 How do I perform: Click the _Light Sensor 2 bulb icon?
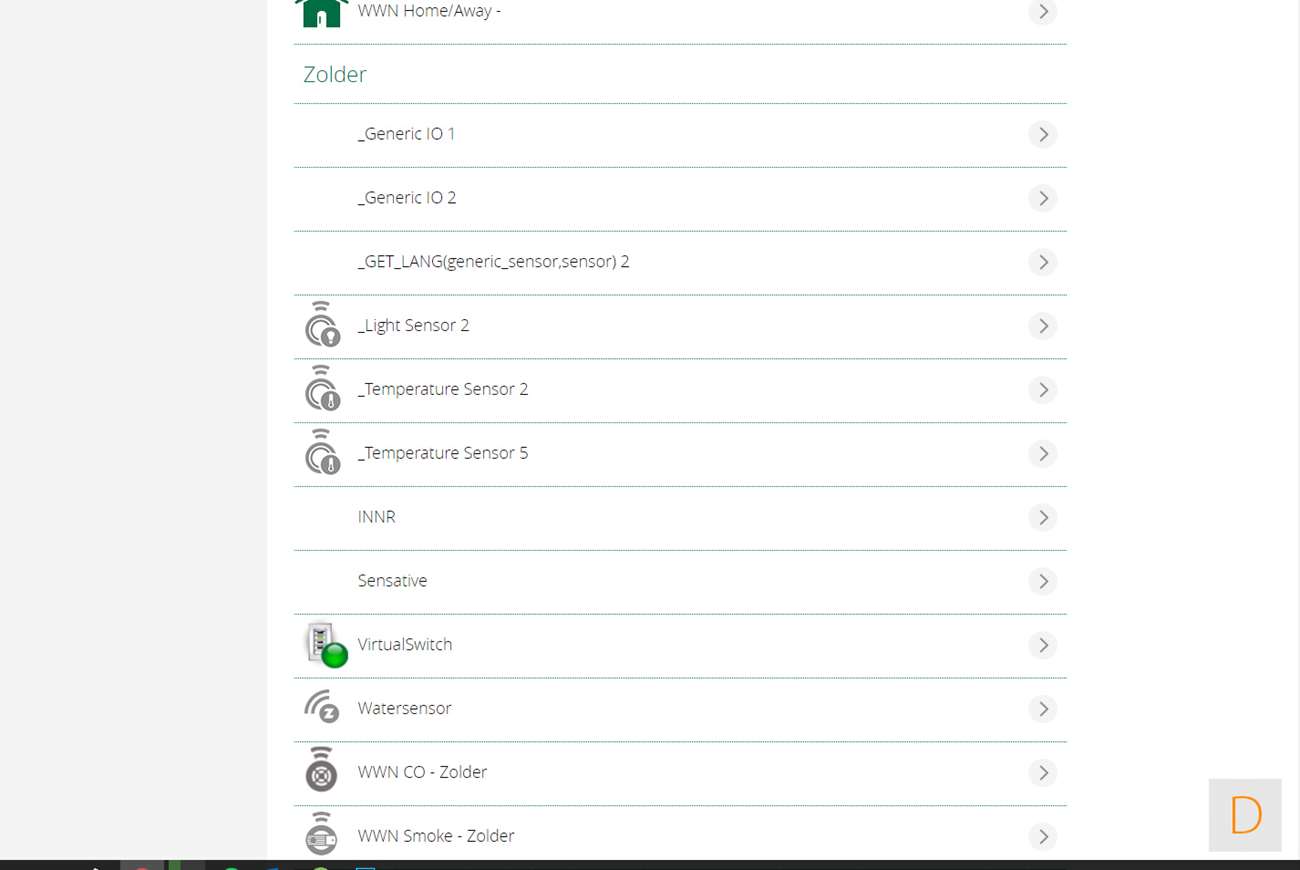[322, 325]
